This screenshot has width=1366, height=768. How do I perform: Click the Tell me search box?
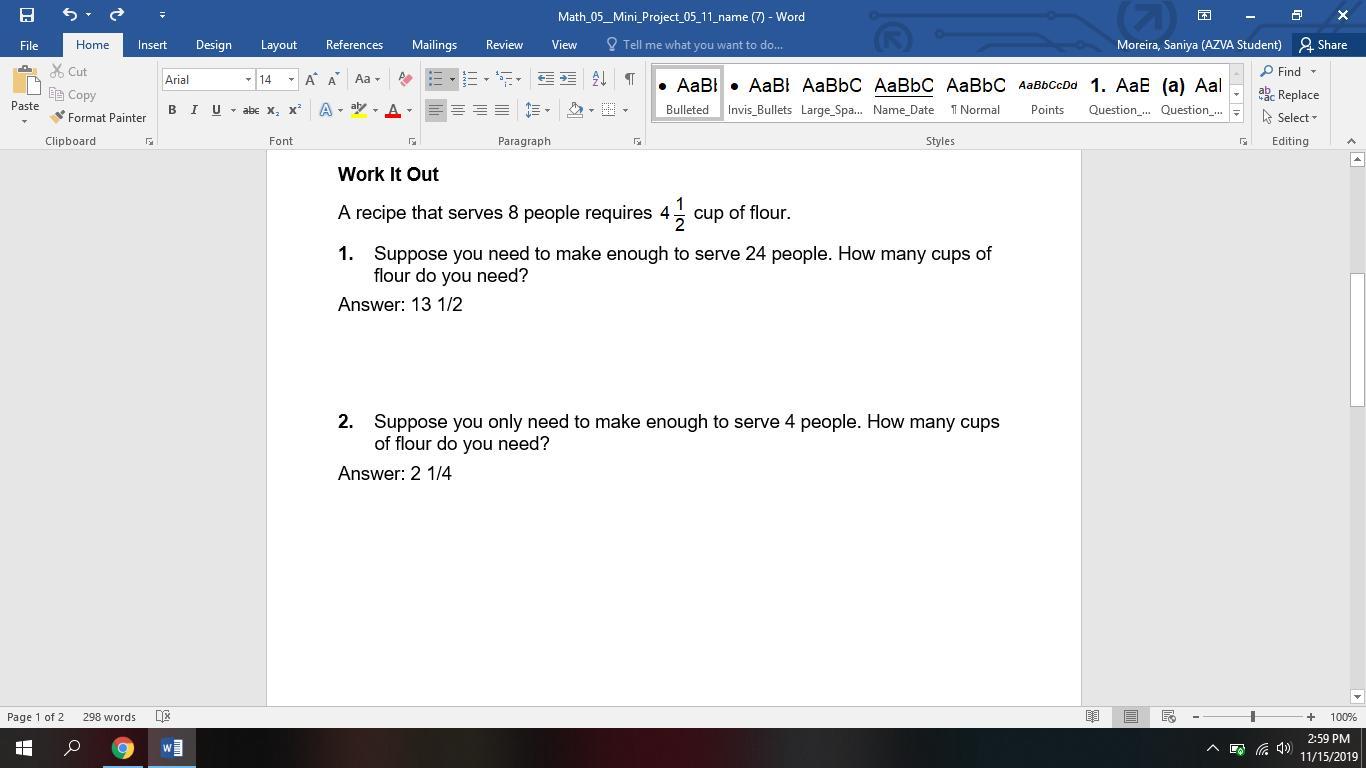pyautogui.click(x=696, y=45)
